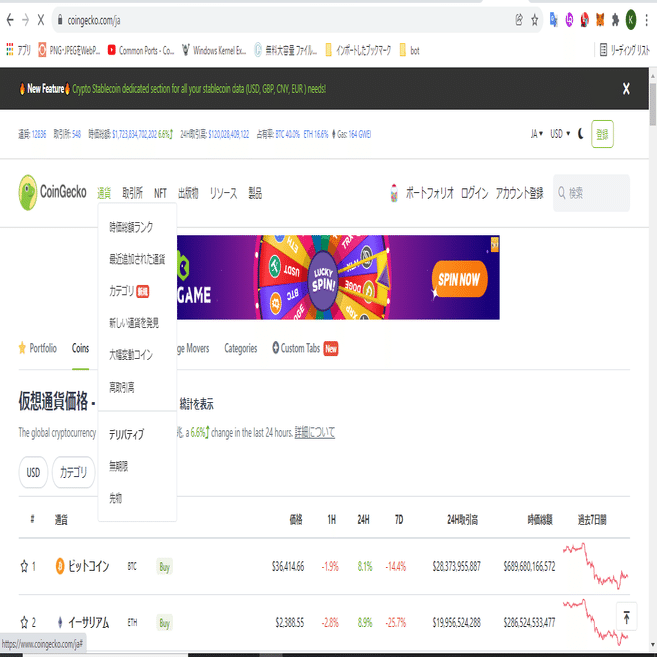Go forward with browser forward arrow
Screen dimensions: 657x657
[x=25, y=20]
